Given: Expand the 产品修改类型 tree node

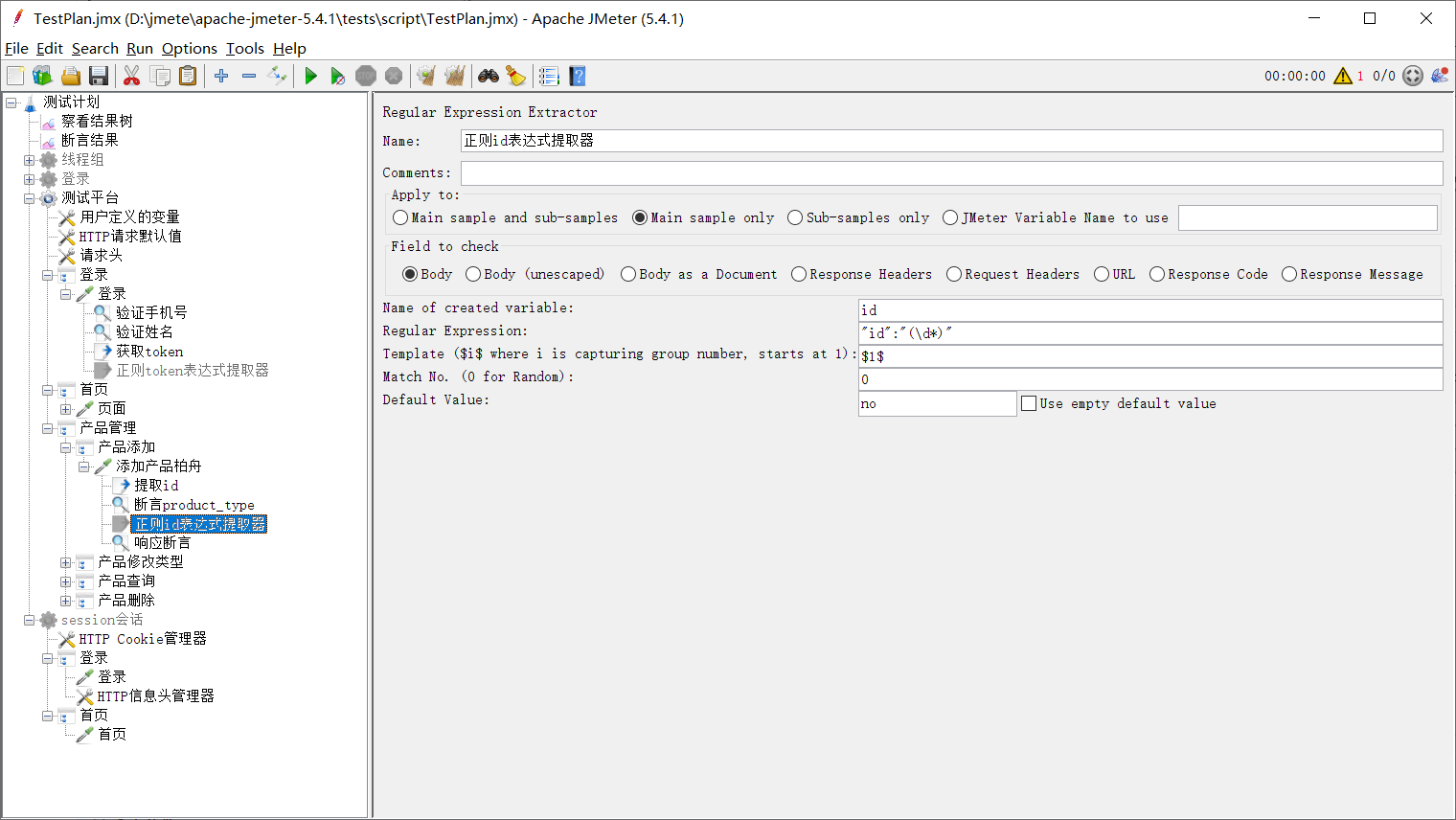Looking at the screenshot, I should pyautogui.click(x=66, y=562).
